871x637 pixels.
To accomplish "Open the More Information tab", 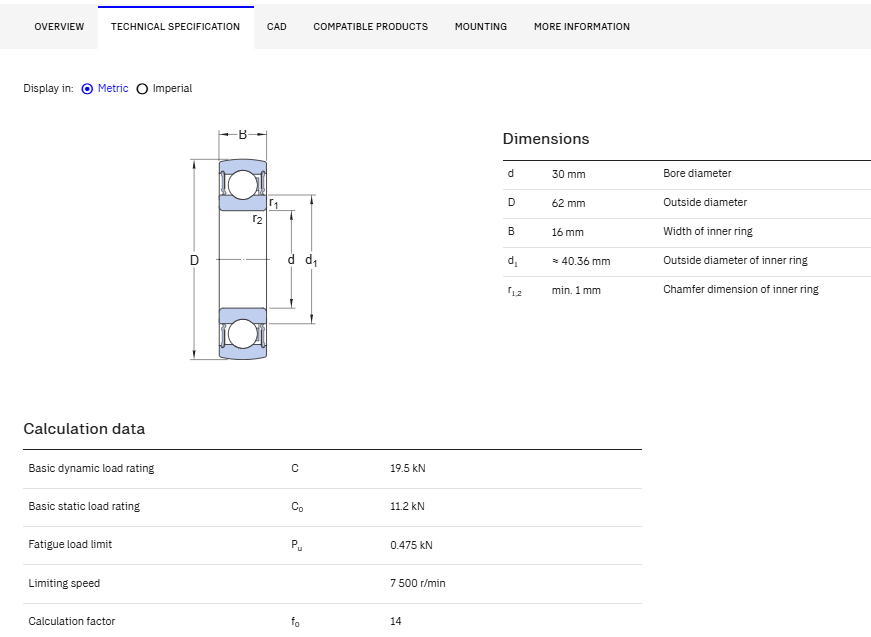I will tap(582, 27).
